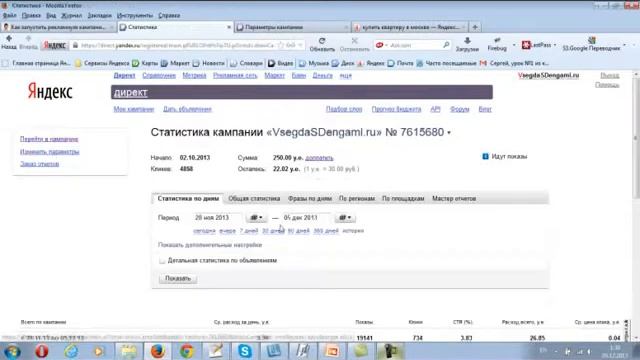Click Перейти к кампании sidebar link

coord(49,139)
